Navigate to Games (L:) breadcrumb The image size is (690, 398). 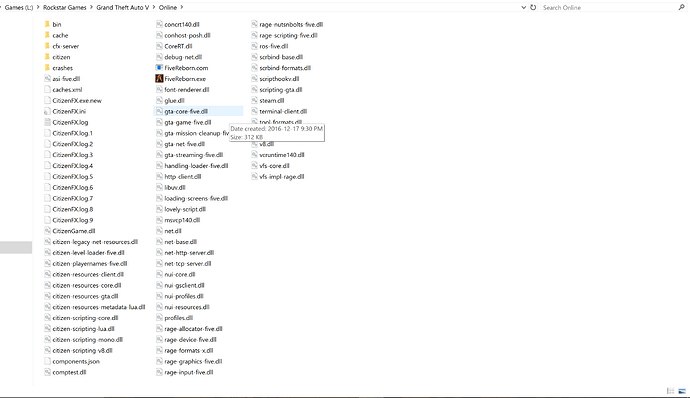click(x=19, y=7)
